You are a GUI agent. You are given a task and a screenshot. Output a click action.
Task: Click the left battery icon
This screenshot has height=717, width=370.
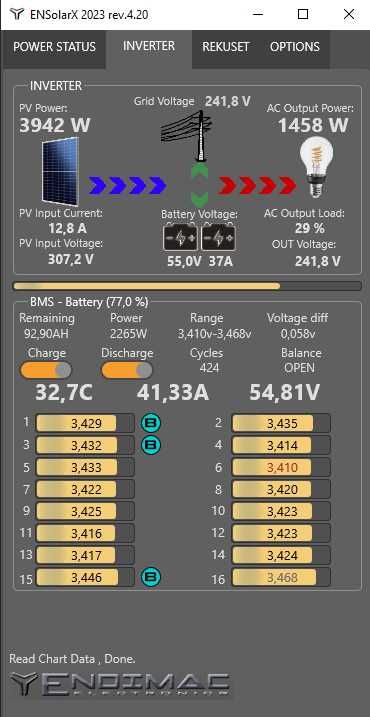coord(181,237)
